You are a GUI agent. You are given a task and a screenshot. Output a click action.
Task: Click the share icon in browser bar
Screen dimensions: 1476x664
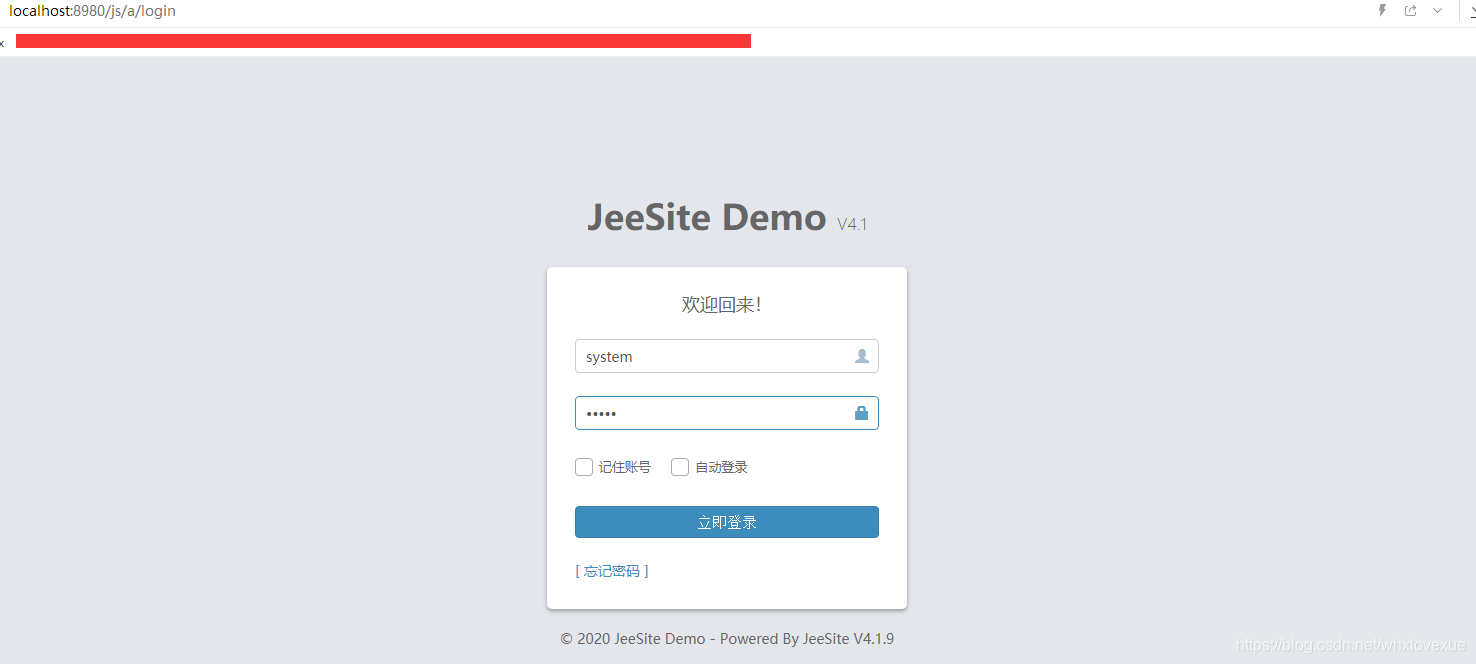[1410, 11]
